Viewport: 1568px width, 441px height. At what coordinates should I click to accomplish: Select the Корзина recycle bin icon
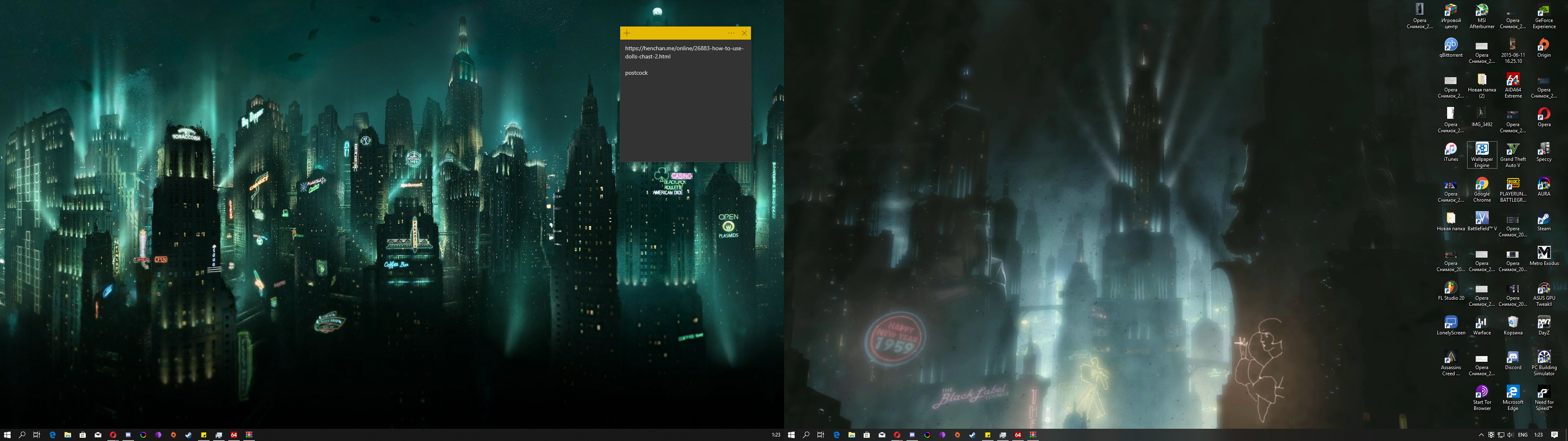[1513, 326]
